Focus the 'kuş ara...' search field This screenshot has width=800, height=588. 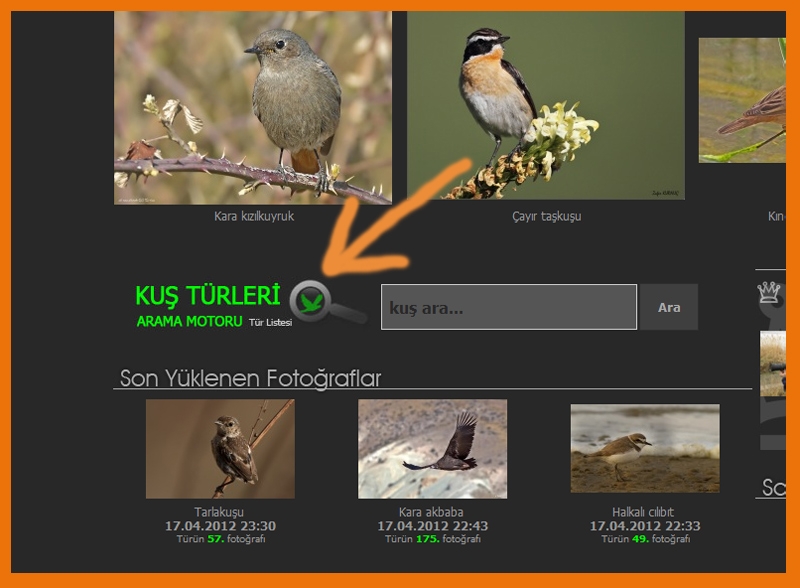tap(509, 307)
